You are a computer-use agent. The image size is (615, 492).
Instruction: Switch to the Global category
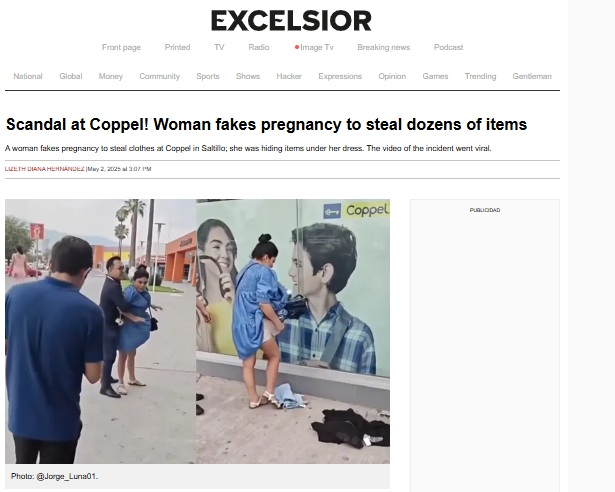(x=71, y=76)
